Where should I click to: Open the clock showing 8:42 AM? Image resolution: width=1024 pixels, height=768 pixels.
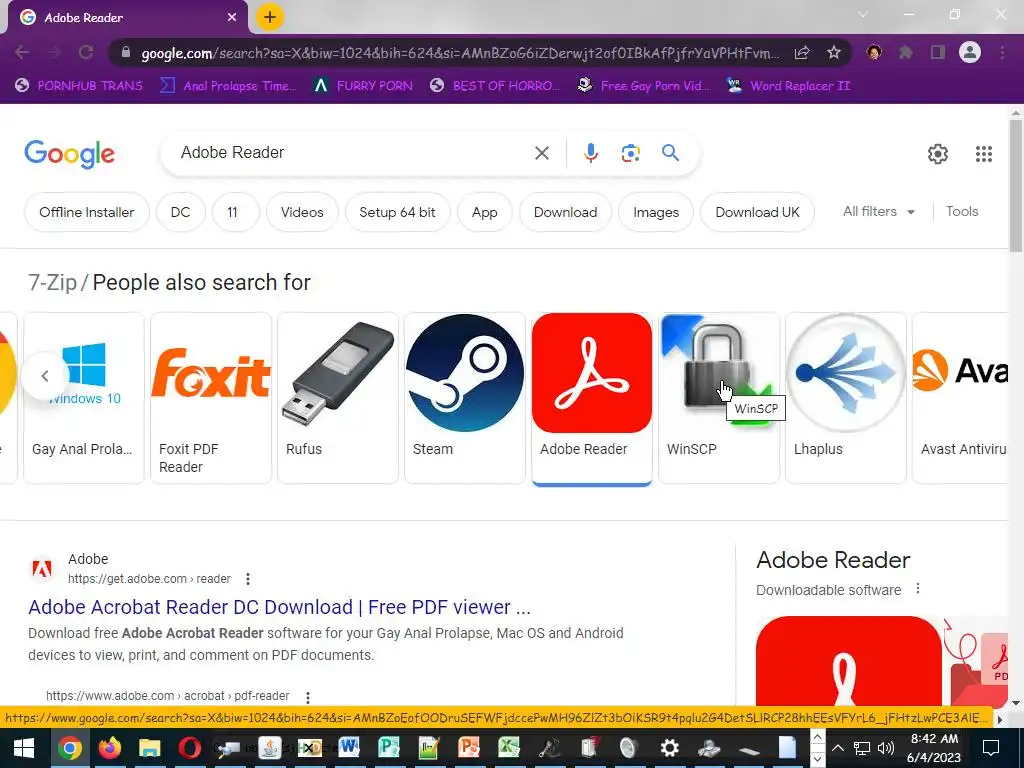point(934,748)
